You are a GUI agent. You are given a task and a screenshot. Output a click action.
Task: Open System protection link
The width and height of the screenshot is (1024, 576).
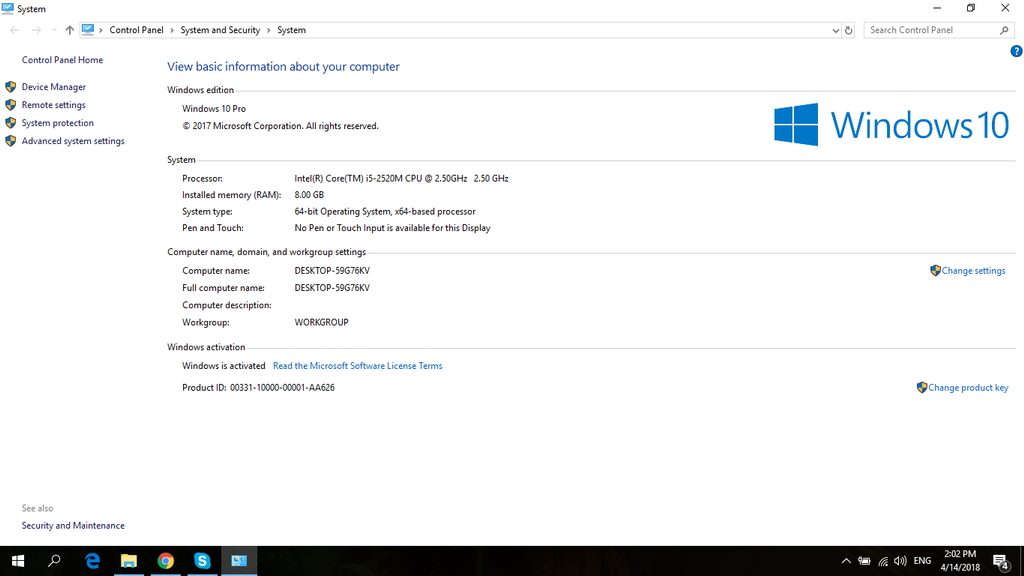(57, 123)
